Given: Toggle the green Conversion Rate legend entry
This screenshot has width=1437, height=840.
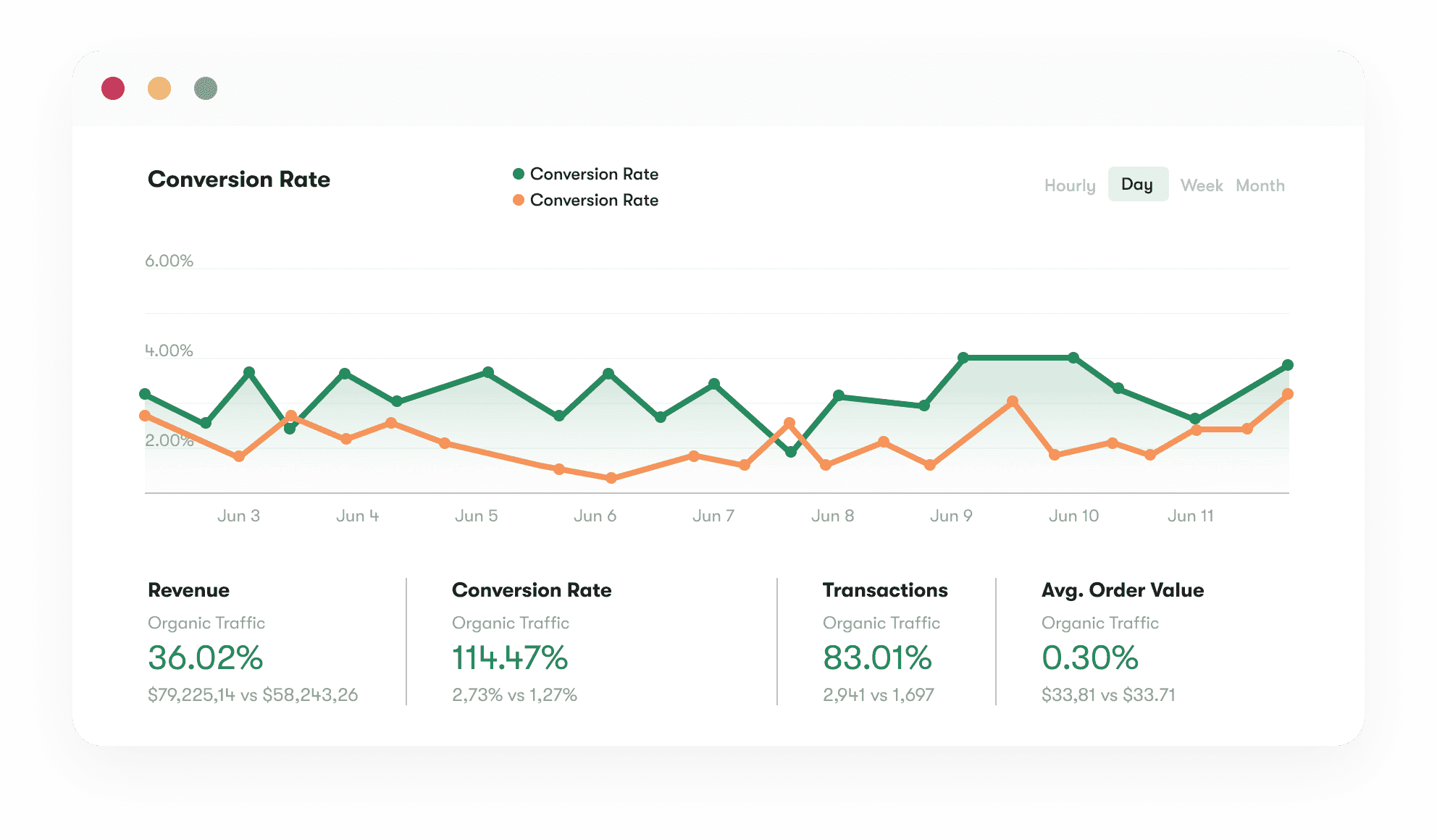Looking at the screenshot, I should click(585, 174).
